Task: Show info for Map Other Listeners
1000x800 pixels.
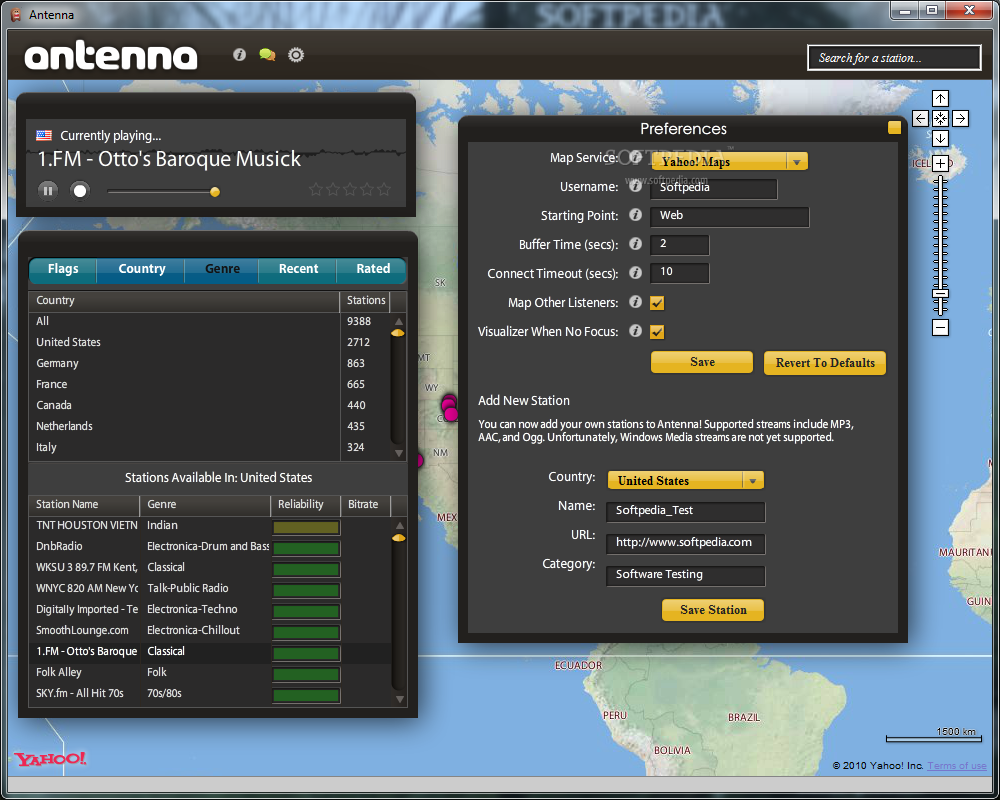Action: 635,302
